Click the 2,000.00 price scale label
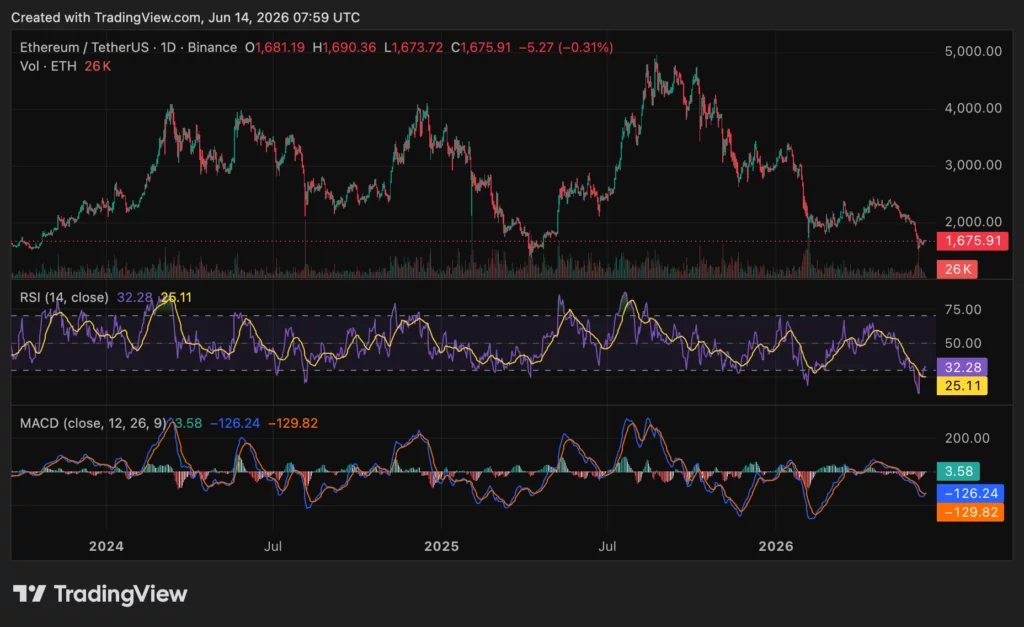This screenshot has height=627, width=1024. (973, 221)
